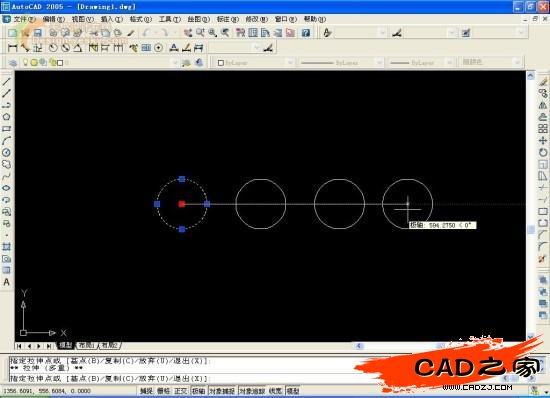Click the Linear dimension tool icon
Screen dimensions: 550x398
click(x=12, y=48)
